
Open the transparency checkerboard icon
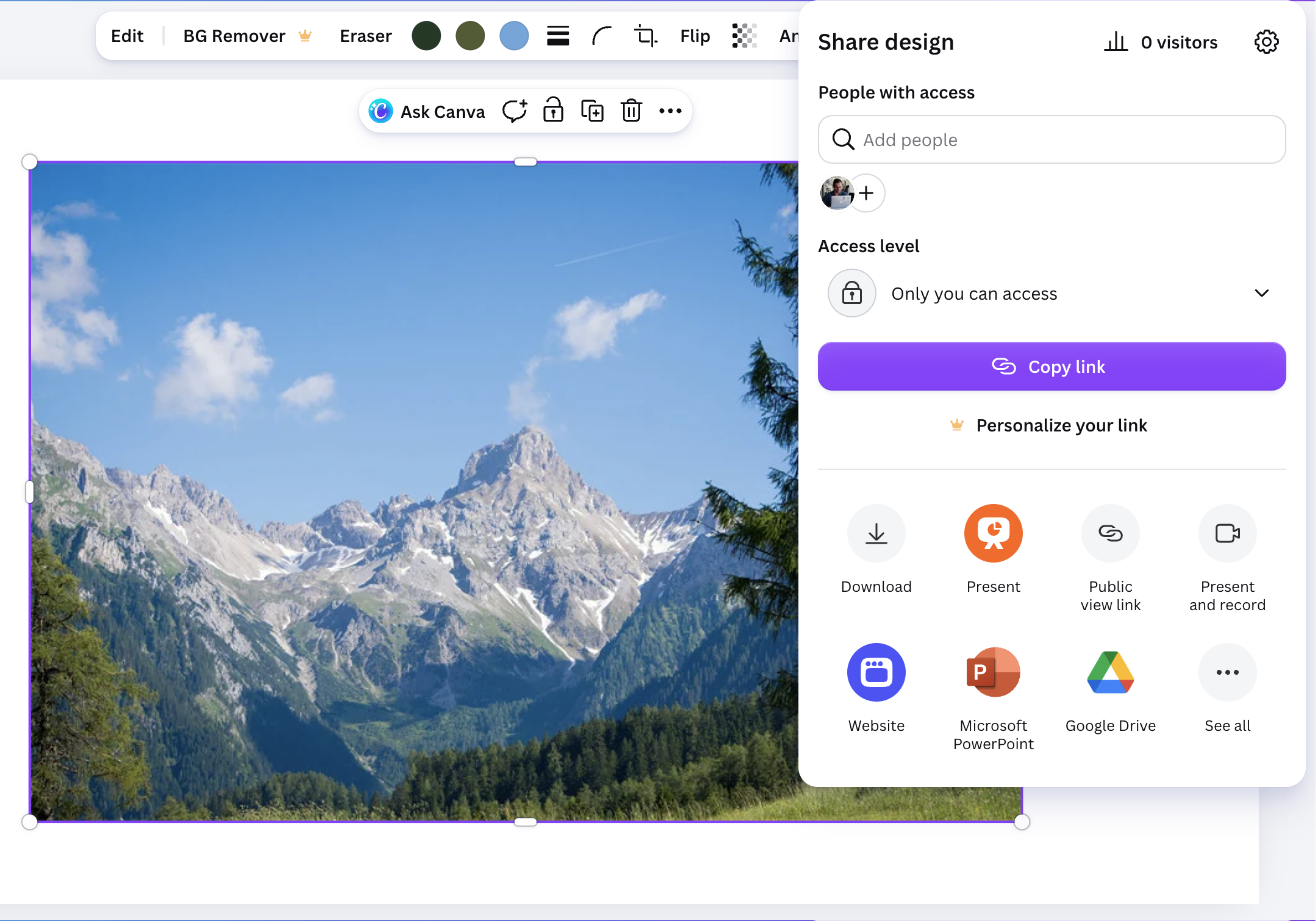pyautogui.click(x=744, y=36)
